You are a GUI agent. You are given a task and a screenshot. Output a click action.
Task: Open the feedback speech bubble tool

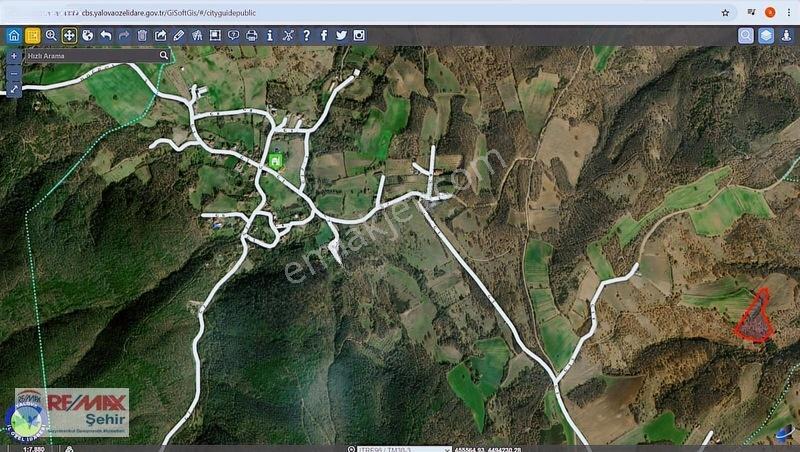coord(233,35)
